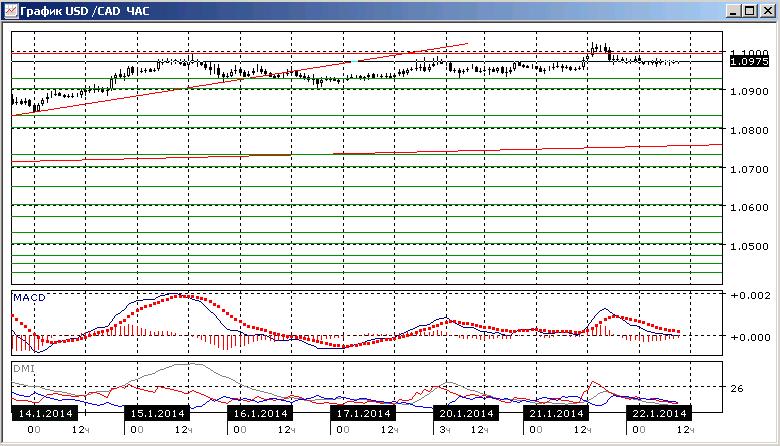Select the 15.1.2014 date label

pyautogui.click(x=157, y=413)
